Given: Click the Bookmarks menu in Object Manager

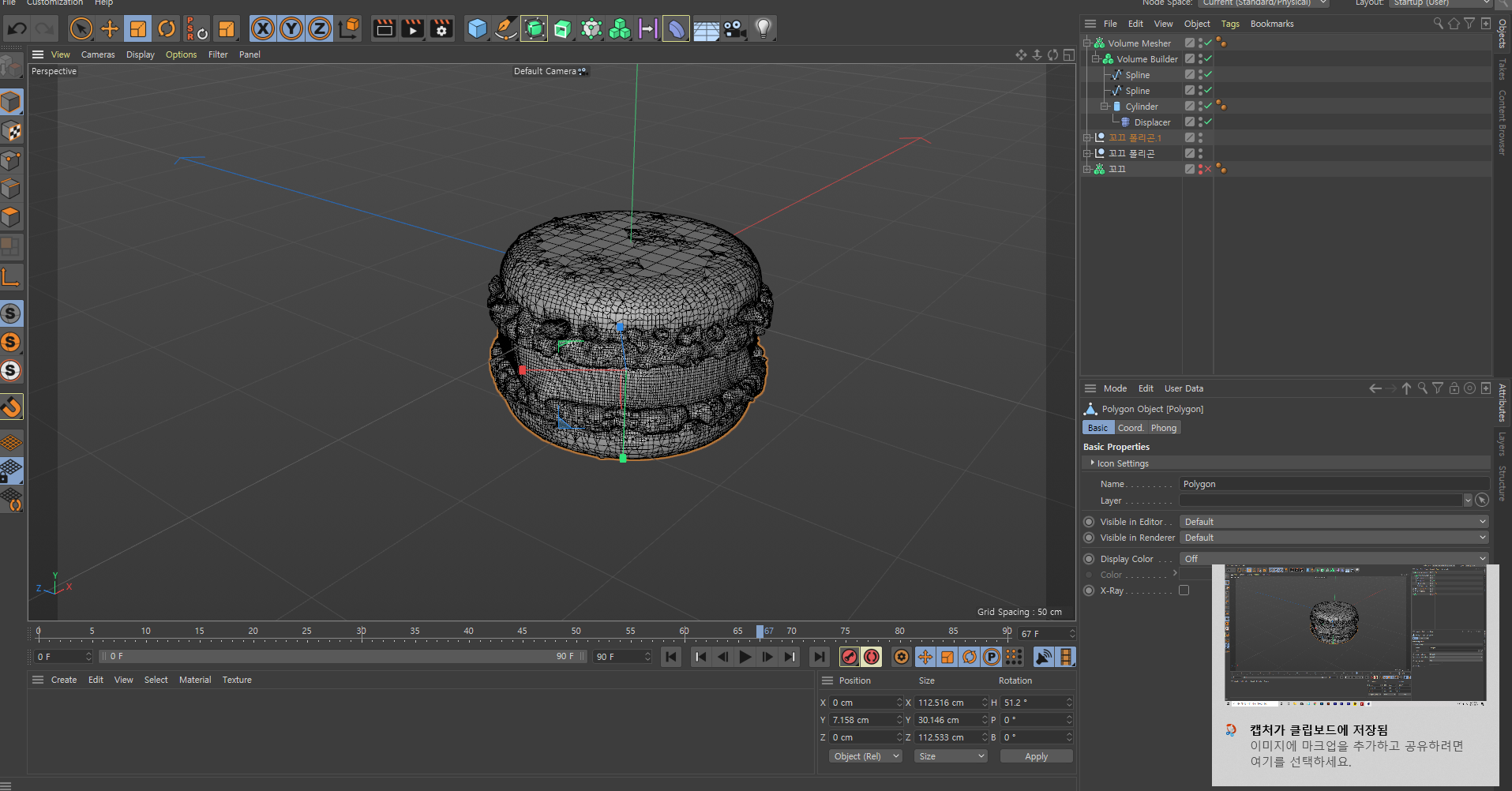Looking at the screenshot, I should (x=1272, y=24).
